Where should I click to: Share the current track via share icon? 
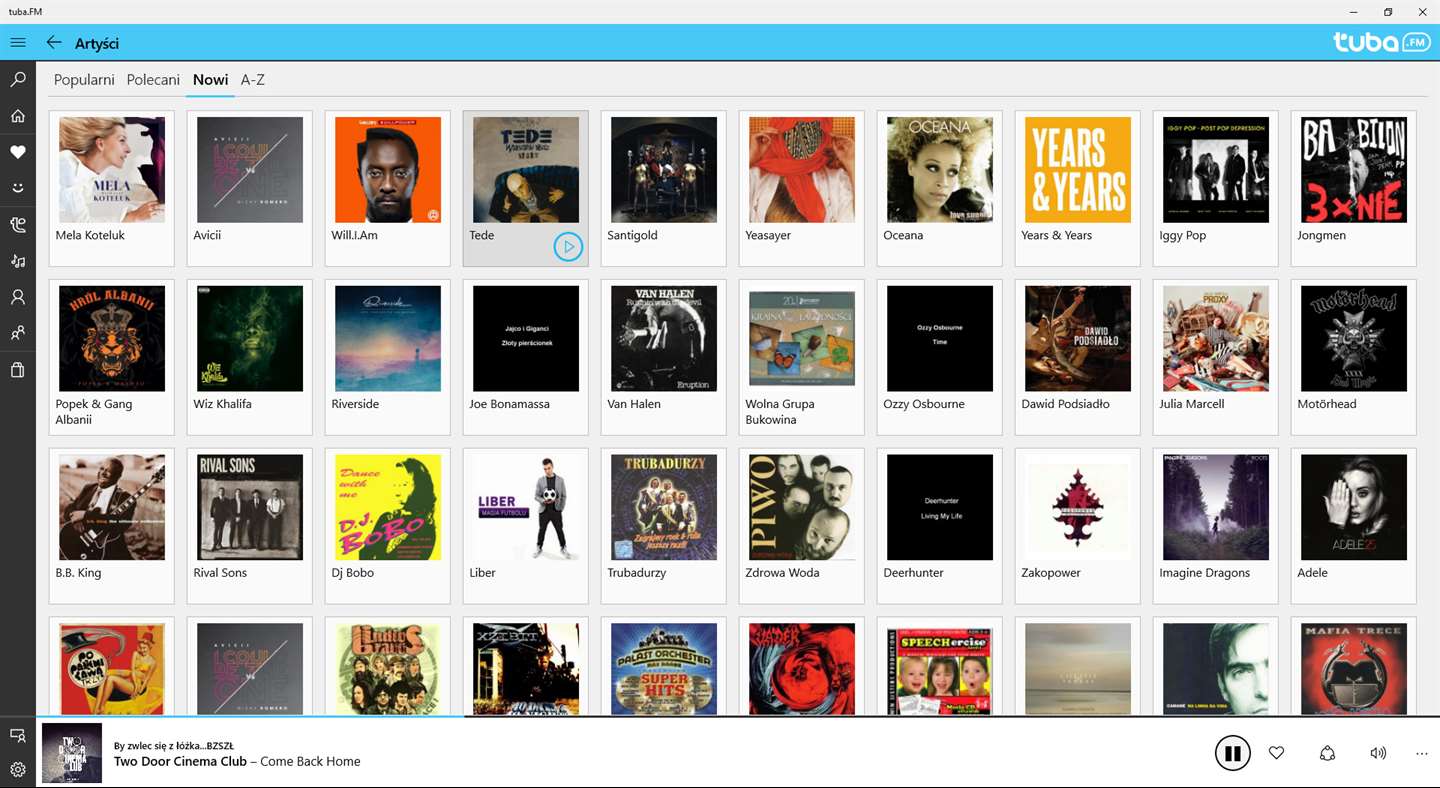tap(1327, 753)
